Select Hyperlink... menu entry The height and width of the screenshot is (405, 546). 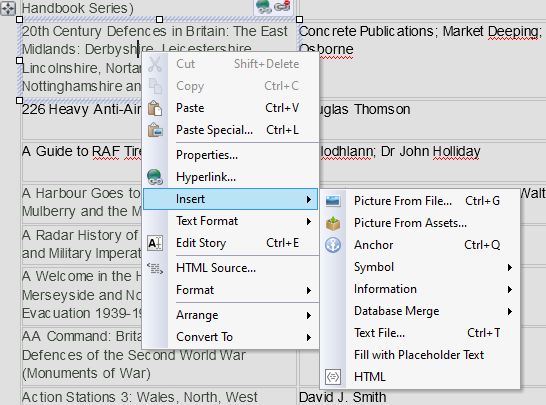point(231,177)
